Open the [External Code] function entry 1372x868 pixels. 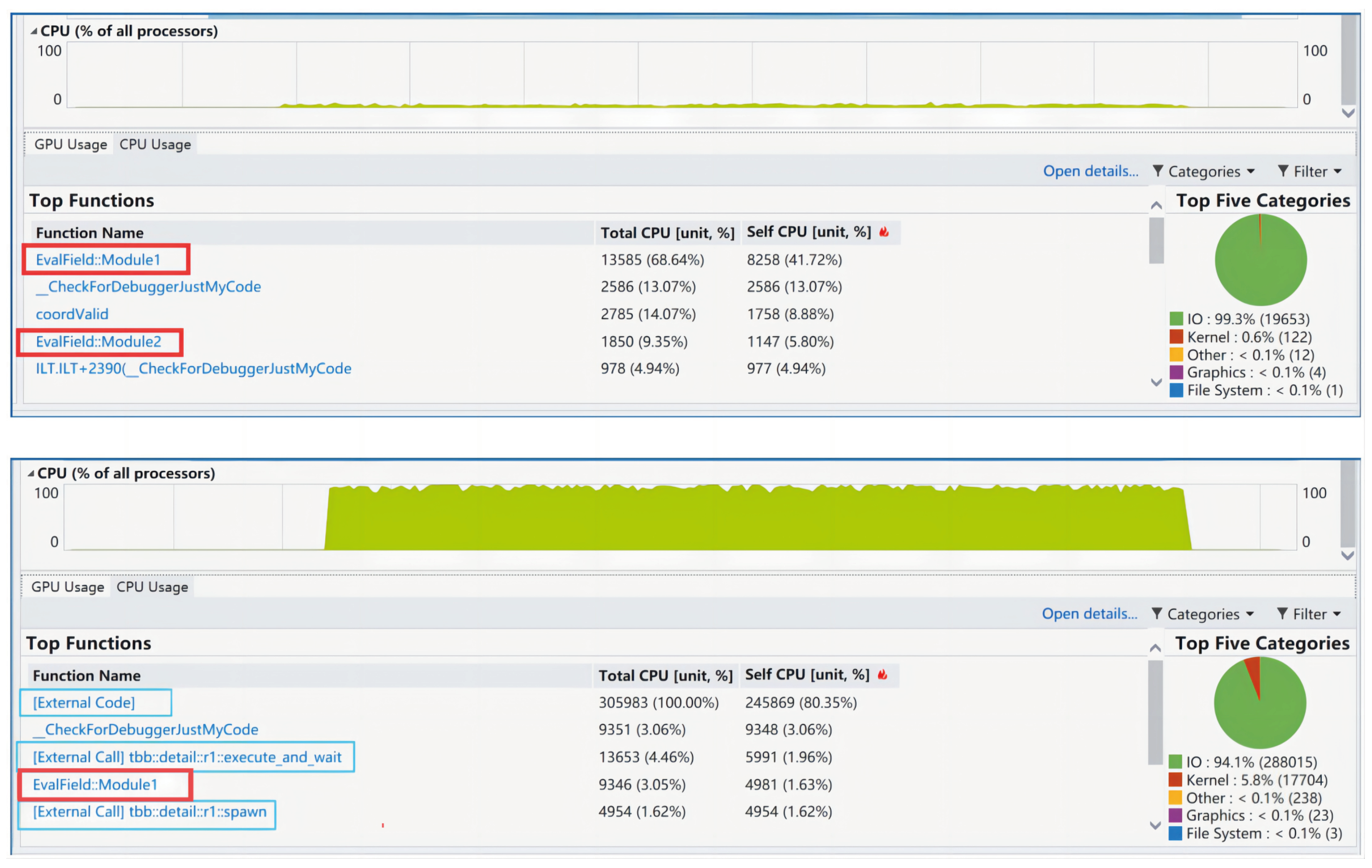tap(84, 702)
